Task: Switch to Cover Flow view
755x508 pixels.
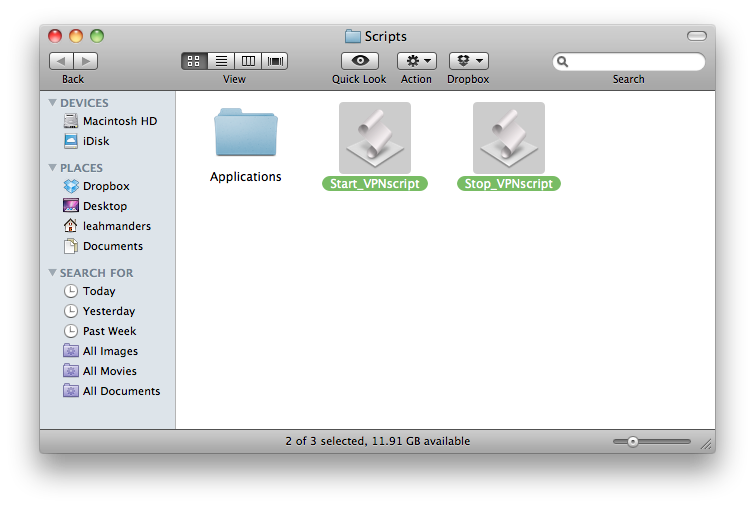Action: click(275, 61)
